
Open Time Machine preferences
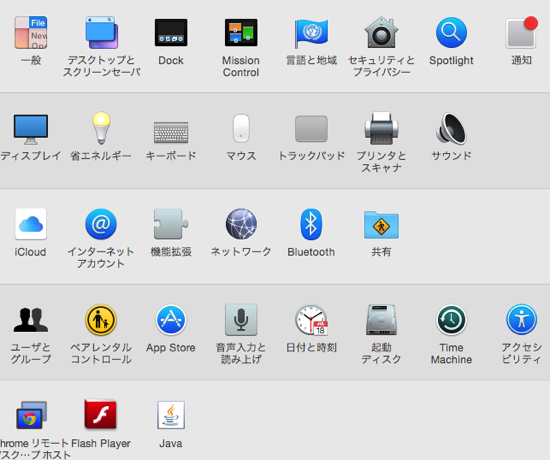click(451, 320)
